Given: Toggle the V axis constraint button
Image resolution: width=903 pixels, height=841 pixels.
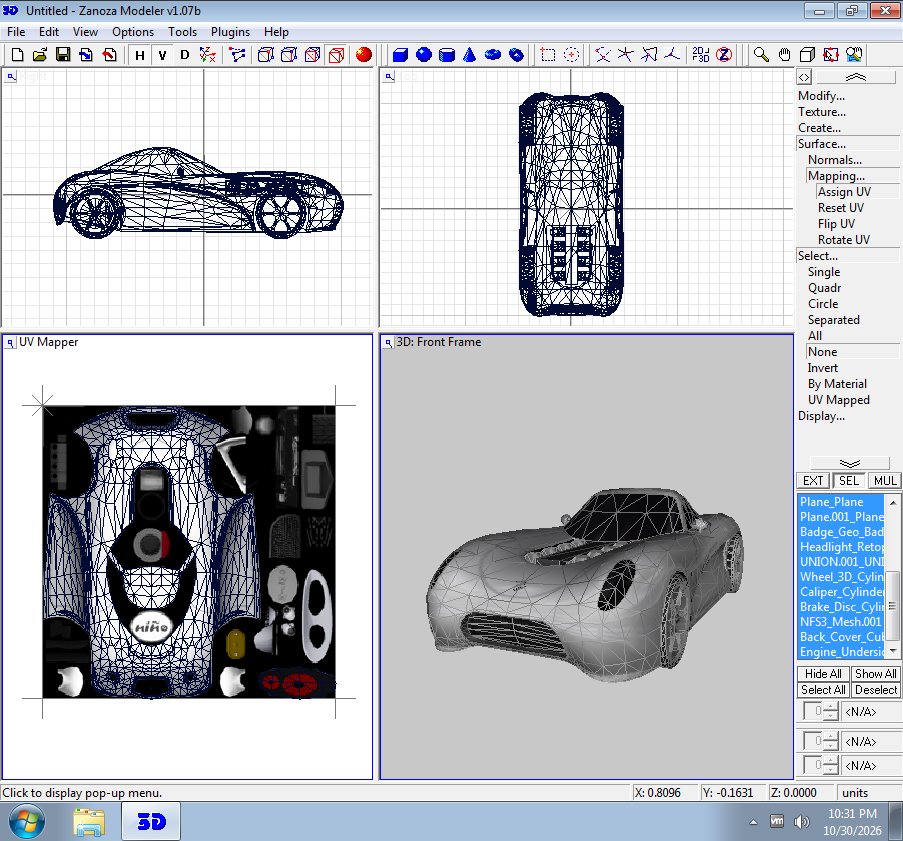Looking at the screenshot, I should 162,55.
